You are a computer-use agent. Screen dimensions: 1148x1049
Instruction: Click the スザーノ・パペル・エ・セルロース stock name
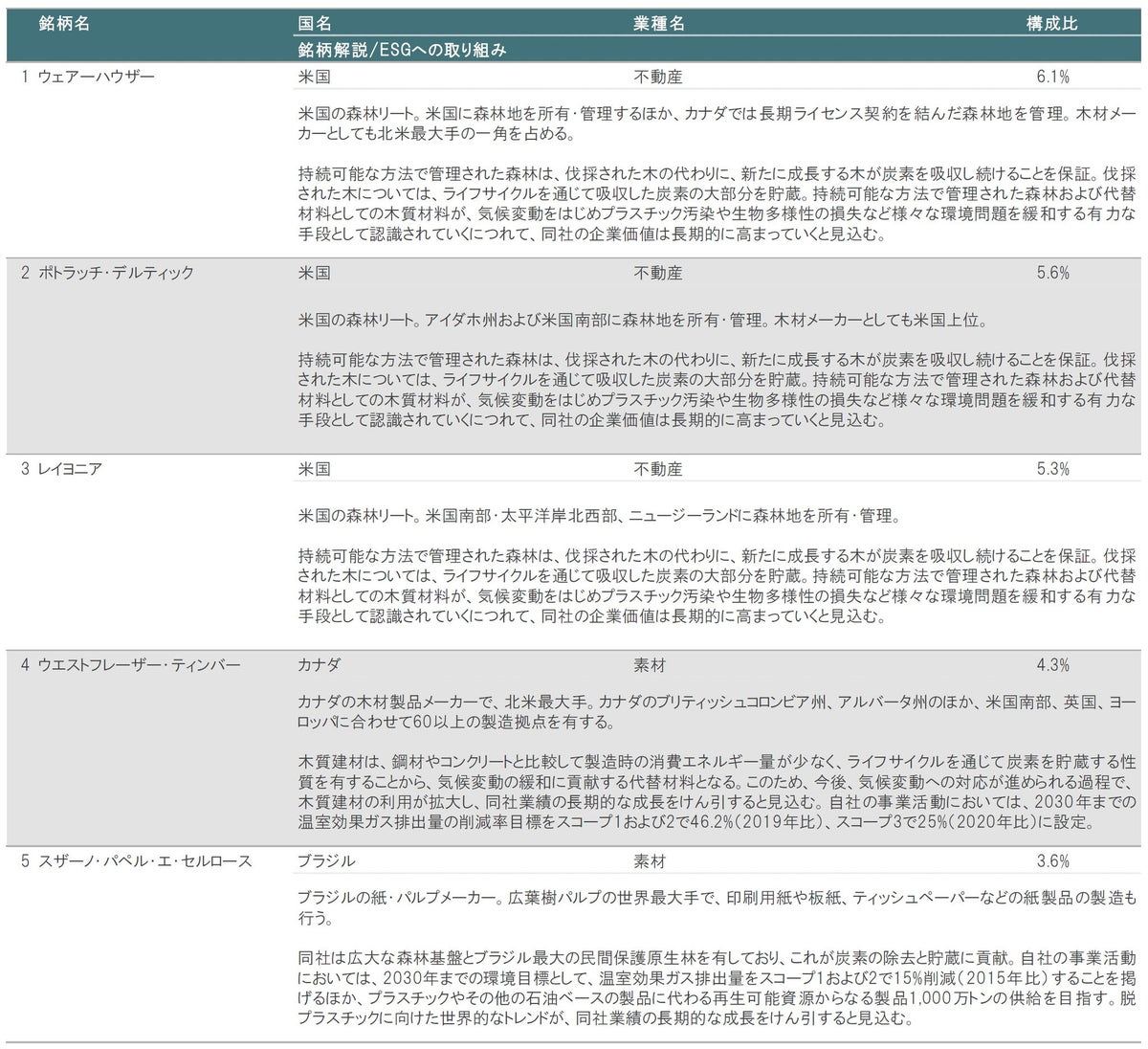point(144,861)
